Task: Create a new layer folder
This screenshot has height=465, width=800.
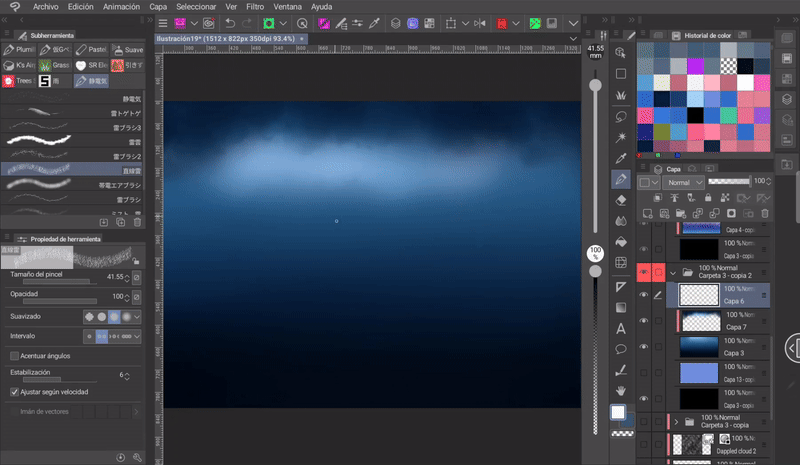Action: click(x=681, y=213)
